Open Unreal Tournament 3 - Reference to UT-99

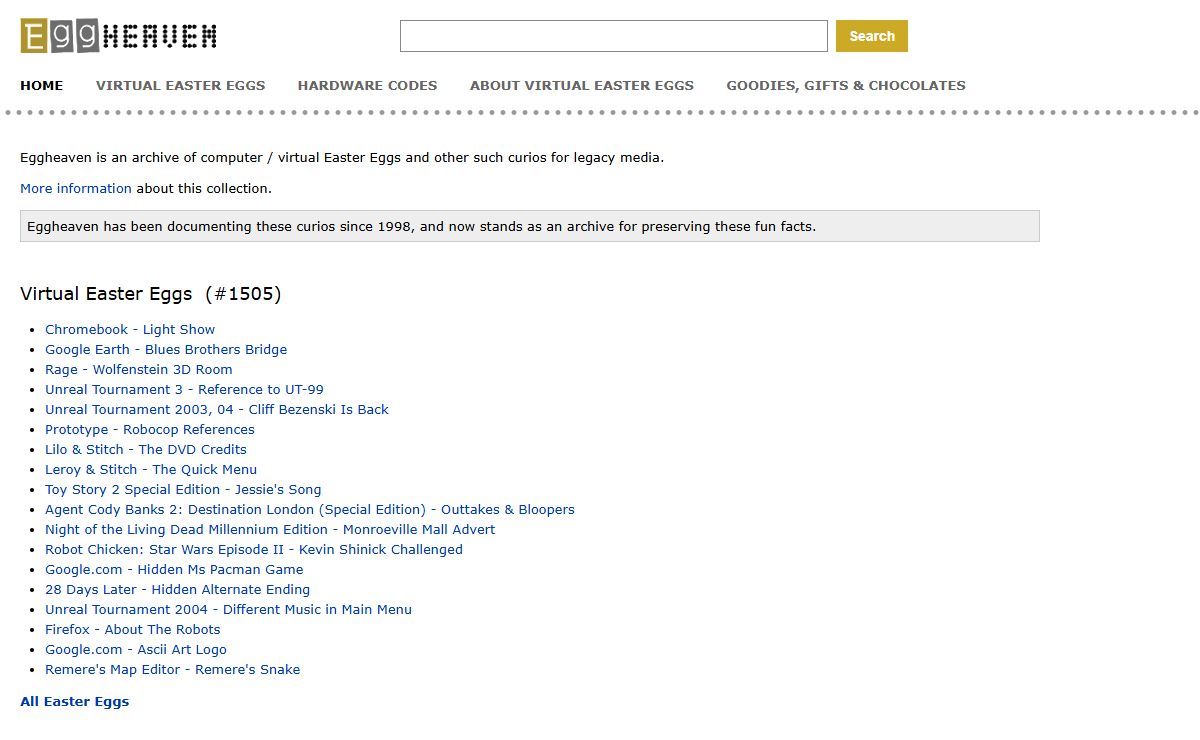185,389
